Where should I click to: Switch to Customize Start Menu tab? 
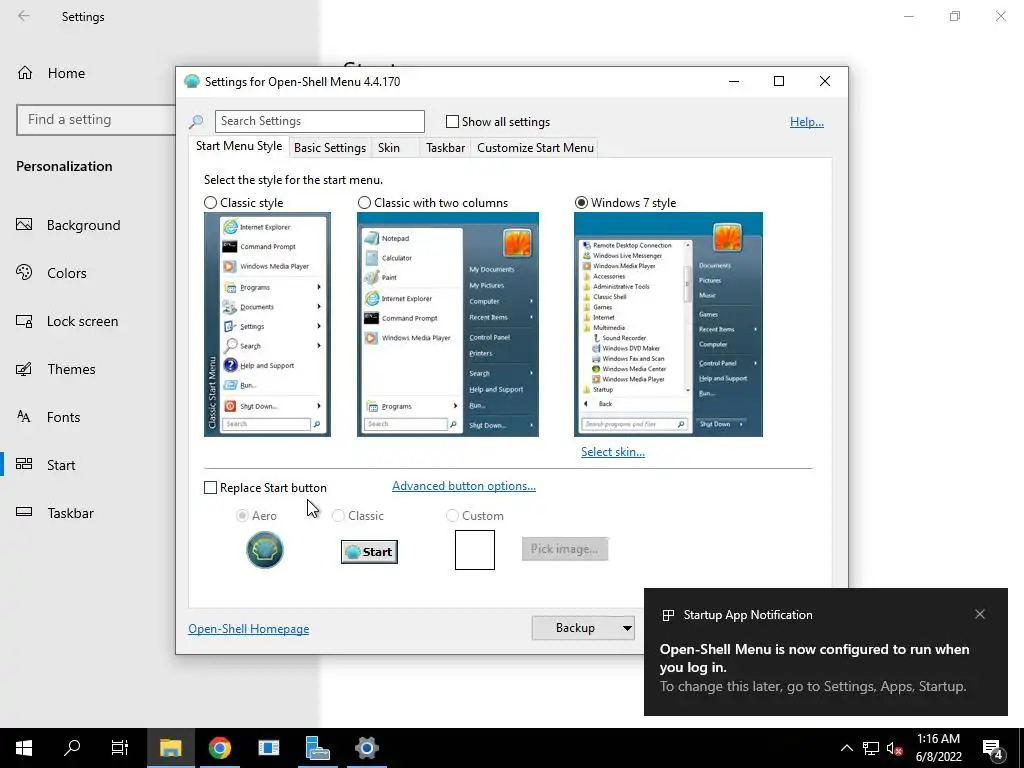[536, 148]
